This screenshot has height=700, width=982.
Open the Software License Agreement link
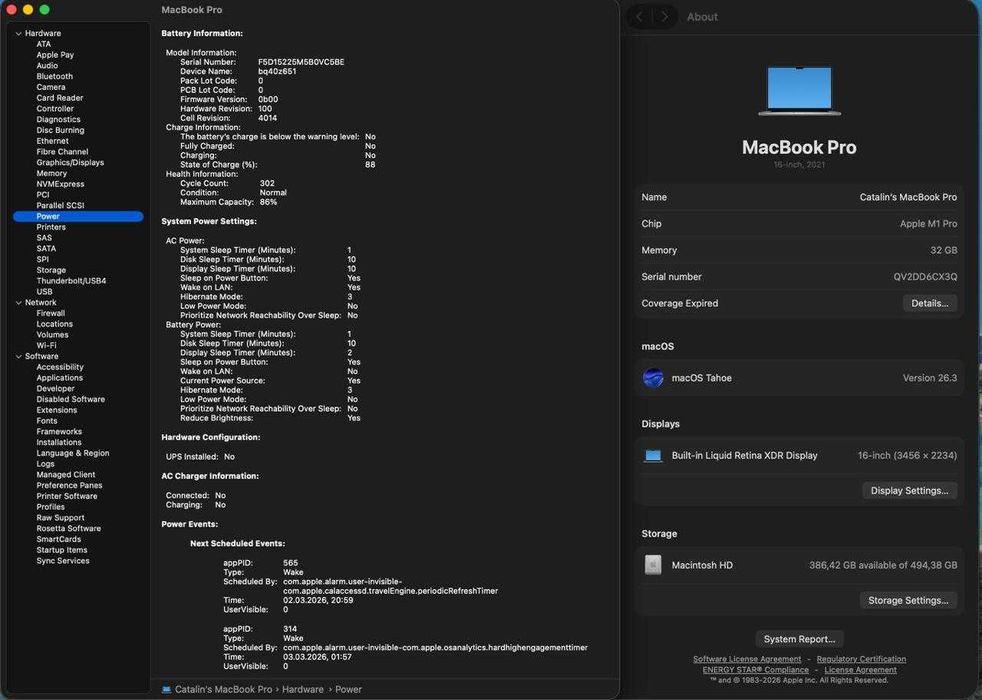tap(747, 659)
